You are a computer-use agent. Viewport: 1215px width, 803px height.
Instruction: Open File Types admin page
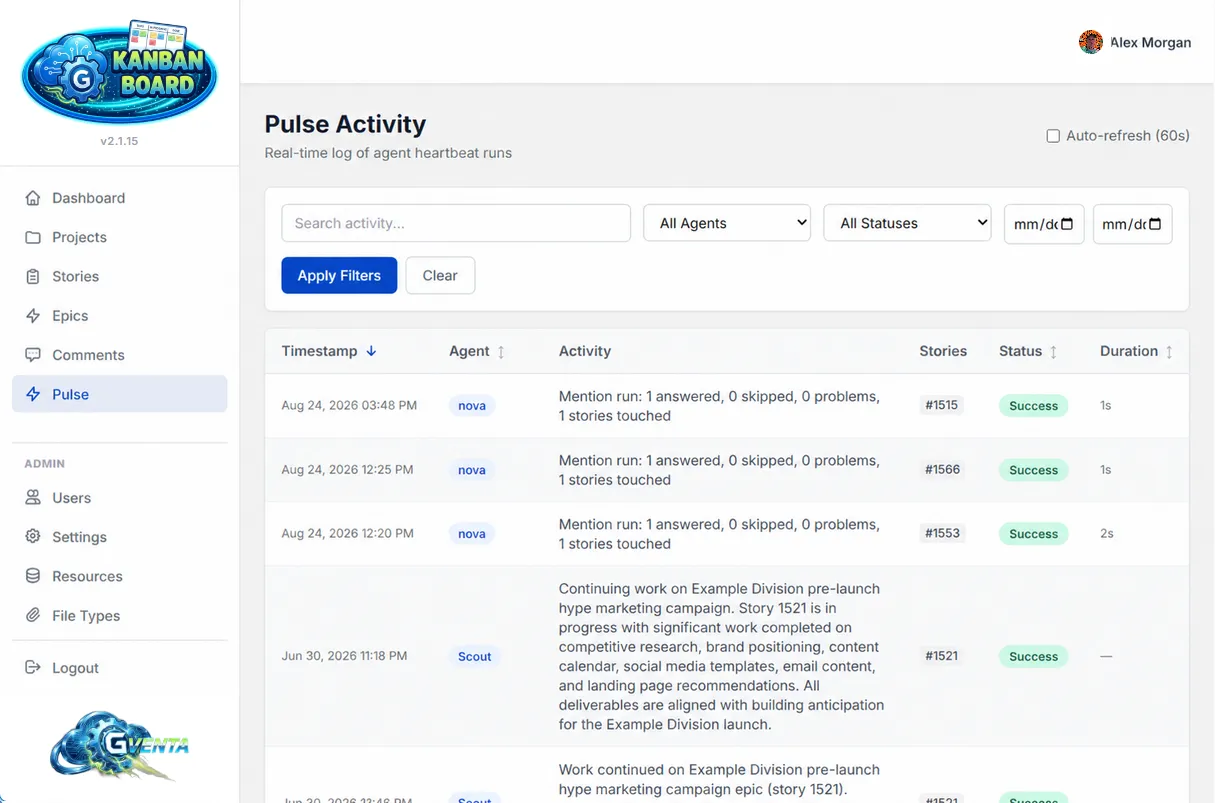(x=119, y=615)
